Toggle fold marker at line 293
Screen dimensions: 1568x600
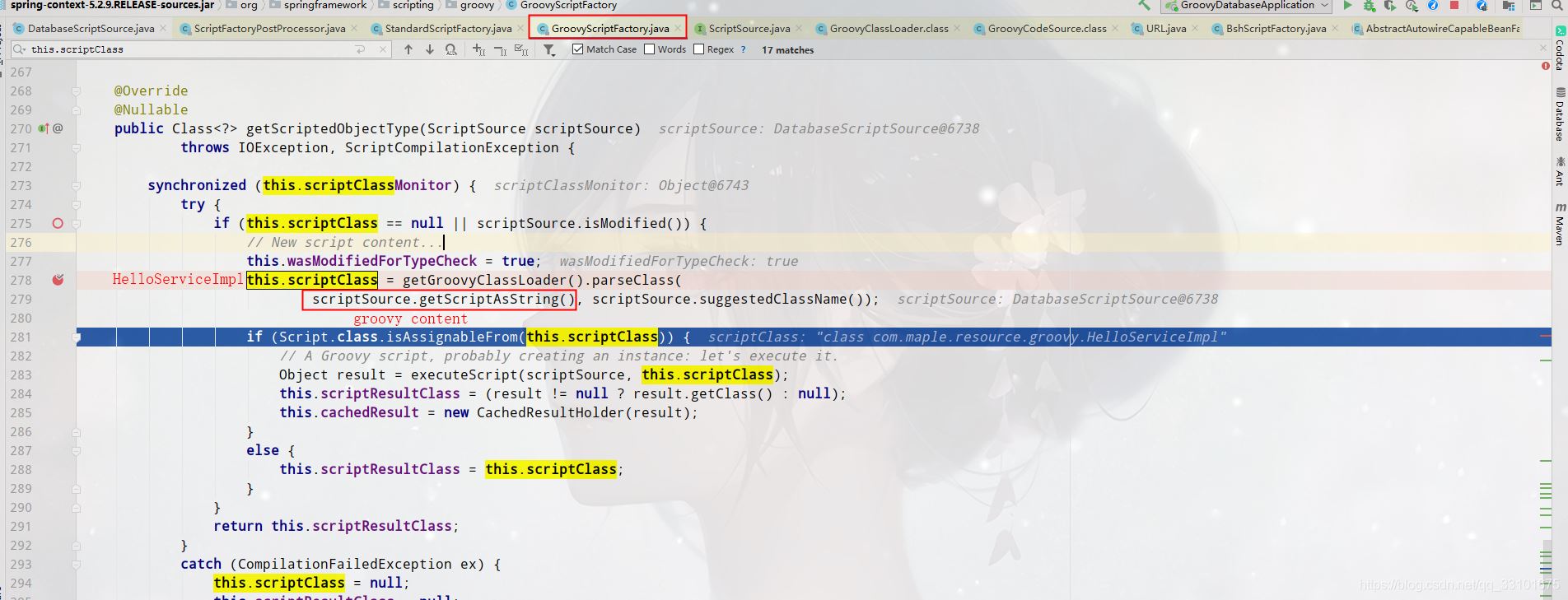[x=76, y=565]
